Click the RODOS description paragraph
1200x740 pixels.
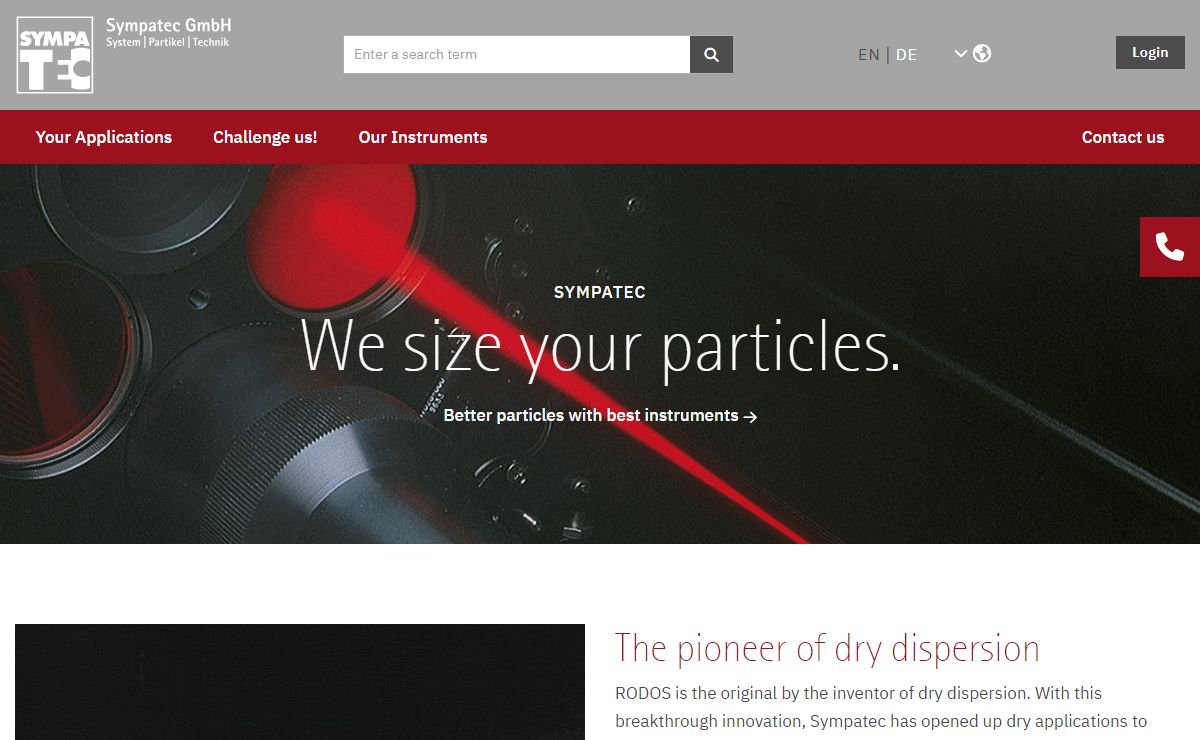point(880,707)
